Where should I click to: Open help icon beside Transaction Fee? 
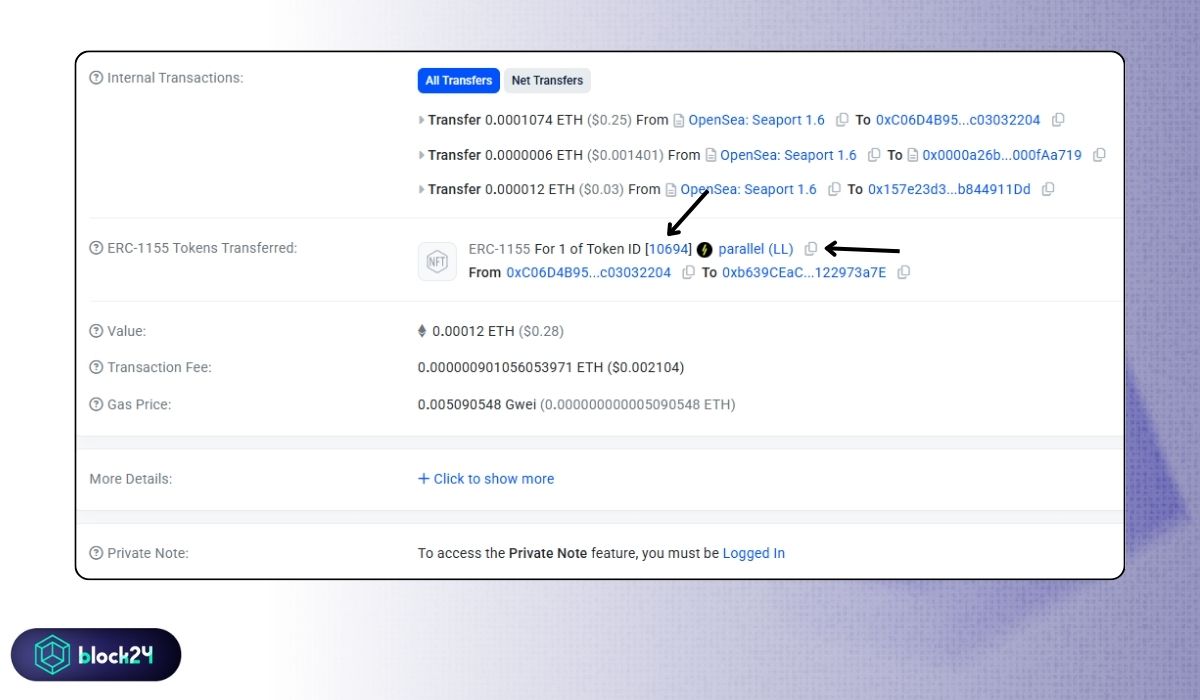point(97,368)
